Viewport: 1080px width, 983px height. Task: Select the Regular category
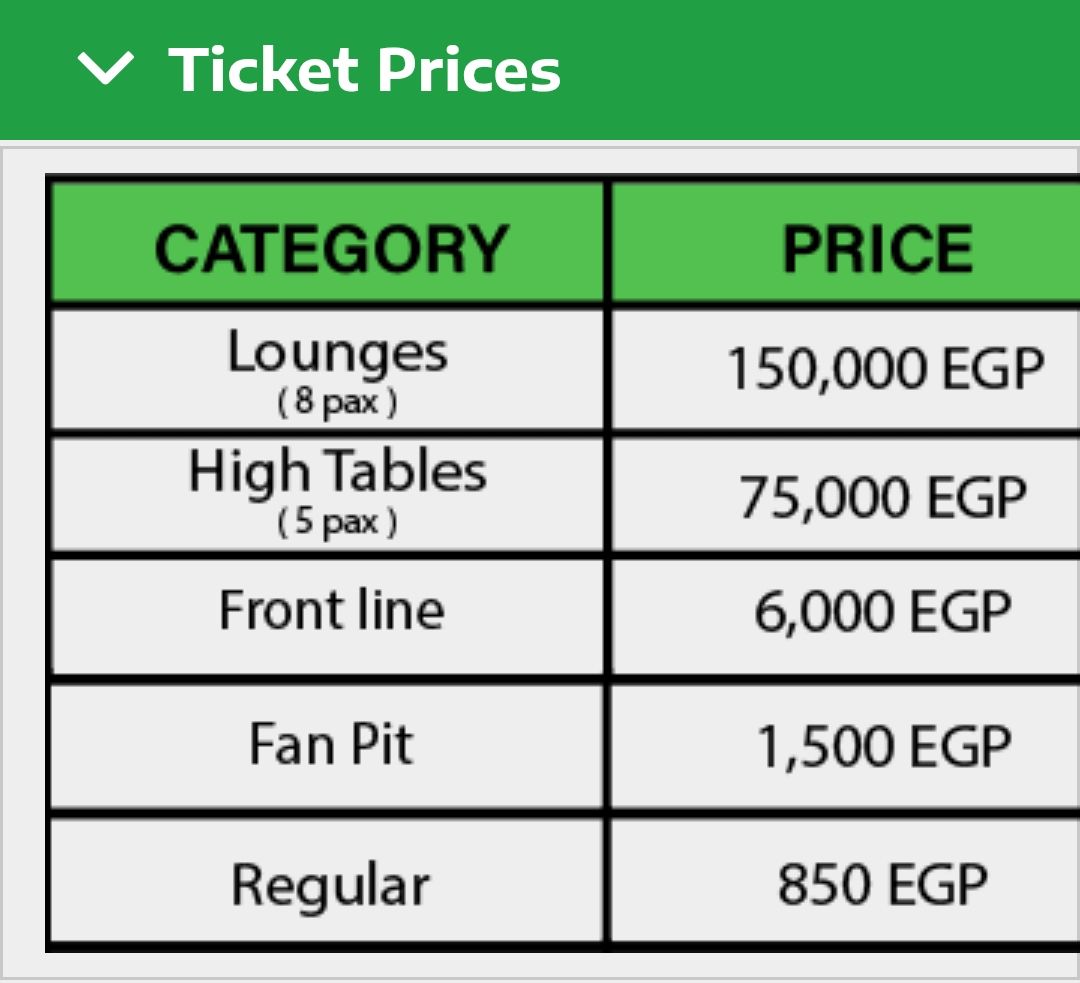[x=331, y=886]
